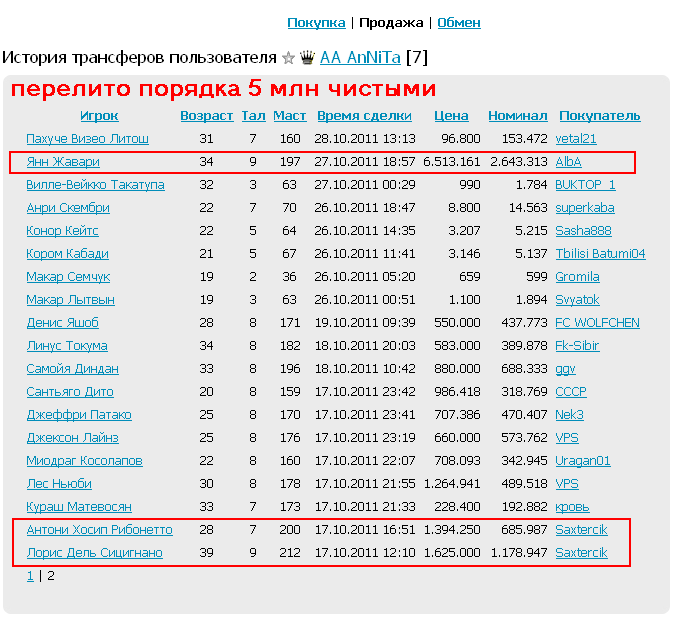Open player Сантьяго Дито
The image size is (680, 620).
[70, 392]
